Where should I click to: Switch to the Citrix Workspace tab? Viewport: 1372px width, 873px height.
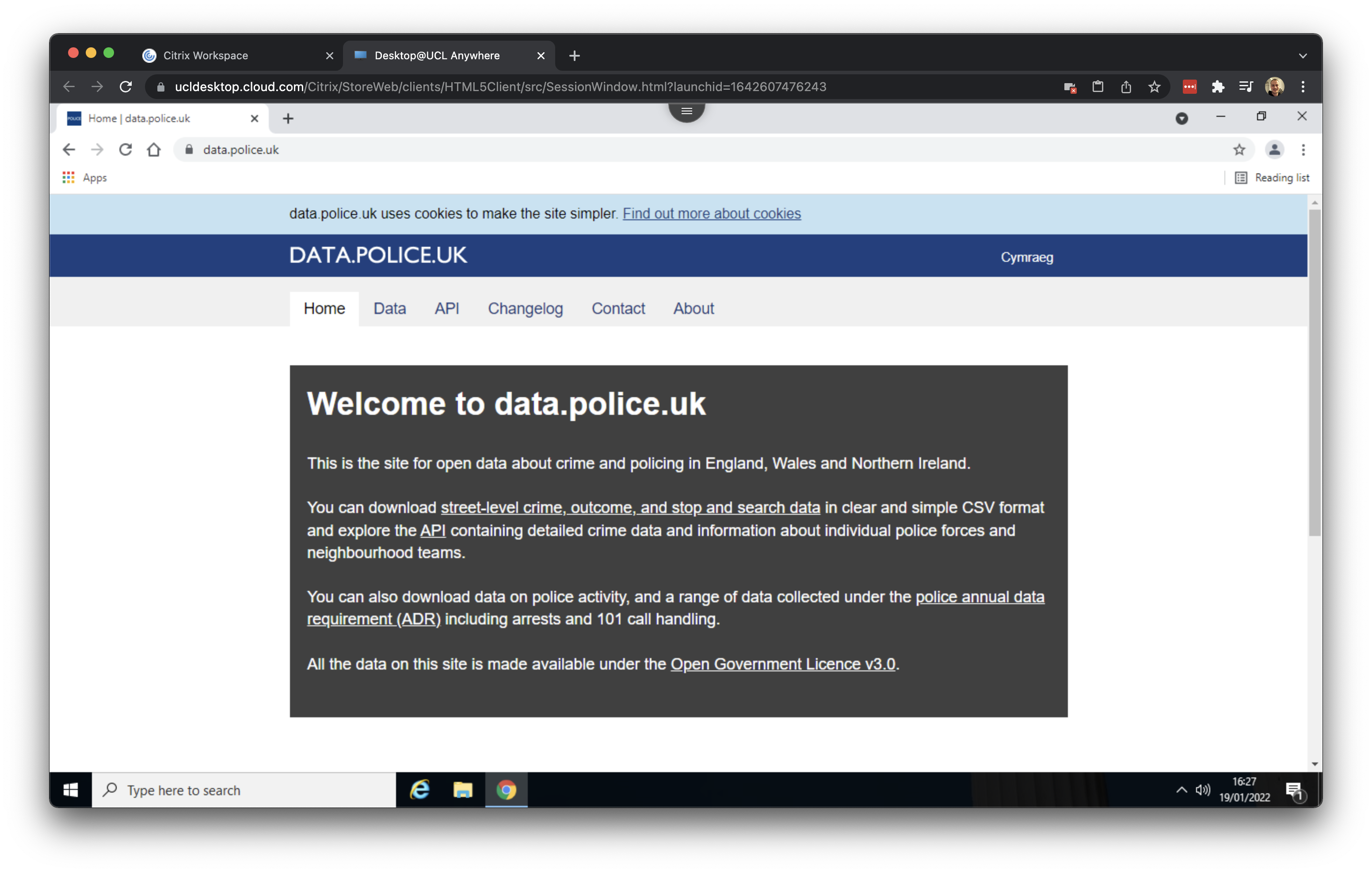[x=205, y=55]
